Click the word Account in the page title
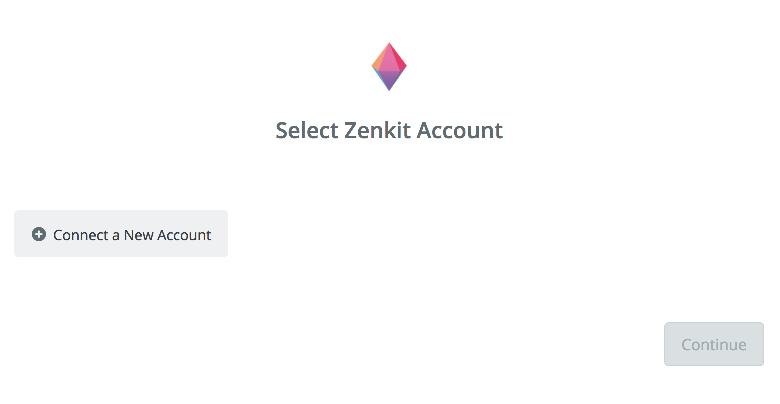The width and height of the screenshot is (780, 404). (x=460, y=130)
